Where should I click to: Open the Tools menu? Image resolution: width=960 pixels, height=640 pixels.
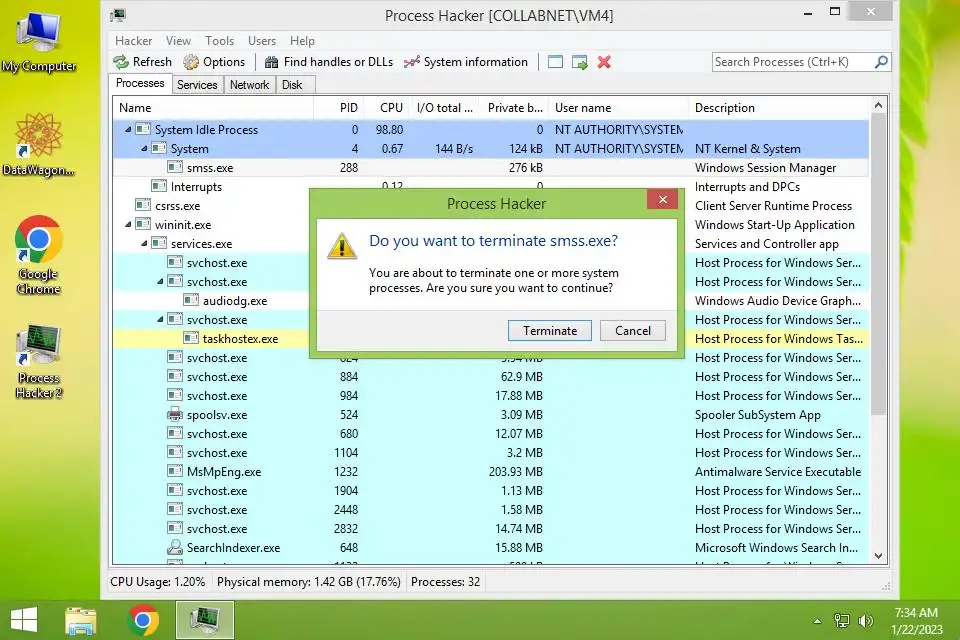(219, 40)
